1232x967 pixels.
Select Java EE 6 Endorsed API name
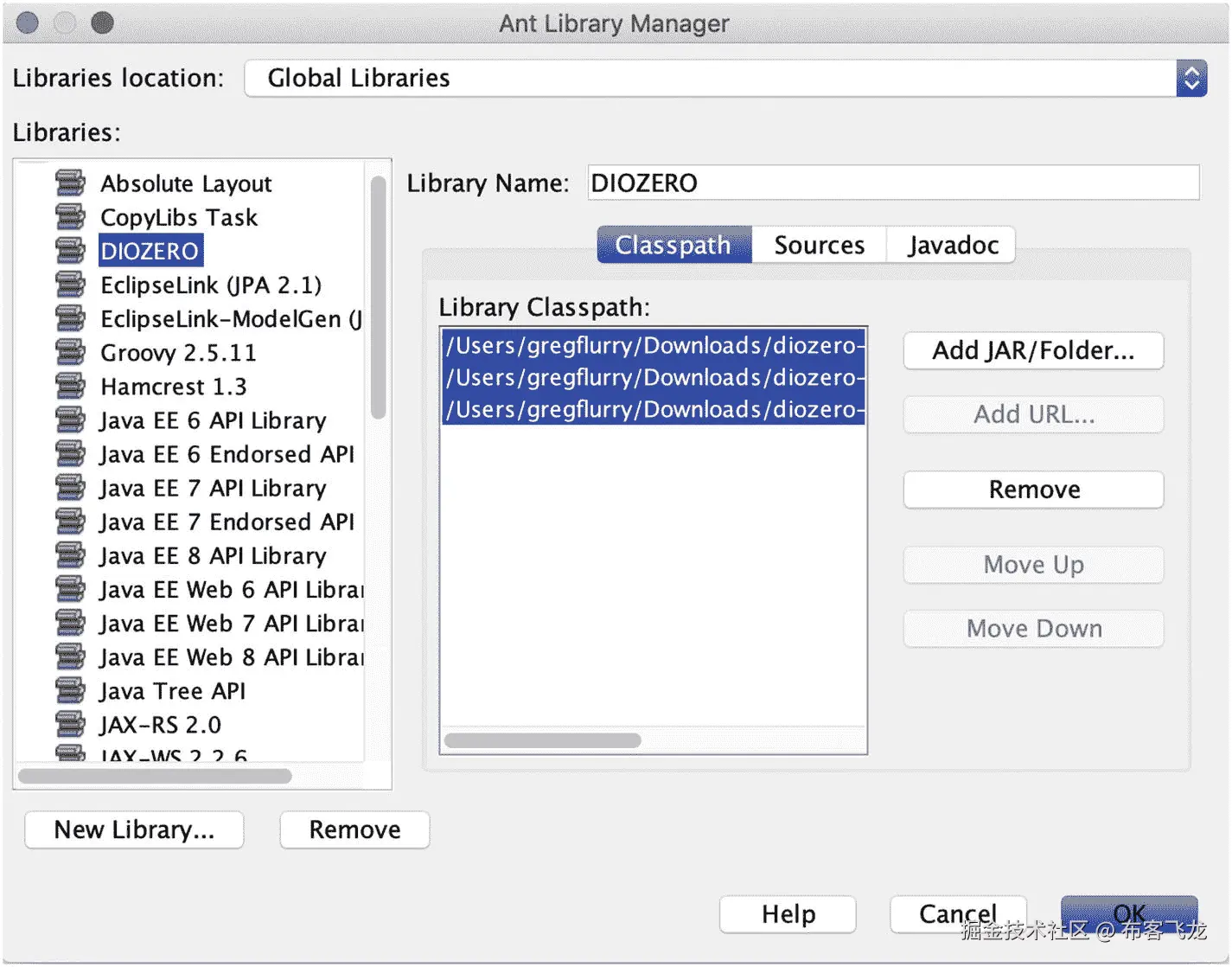click(227, 454)
